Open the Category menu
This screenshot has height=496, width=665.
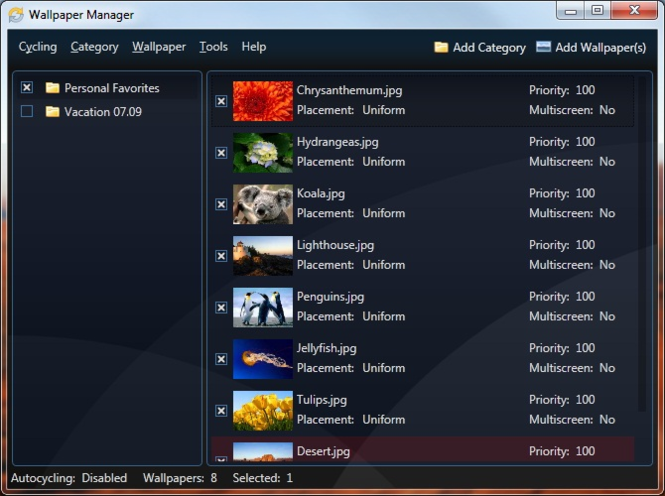tap(95, 47)
